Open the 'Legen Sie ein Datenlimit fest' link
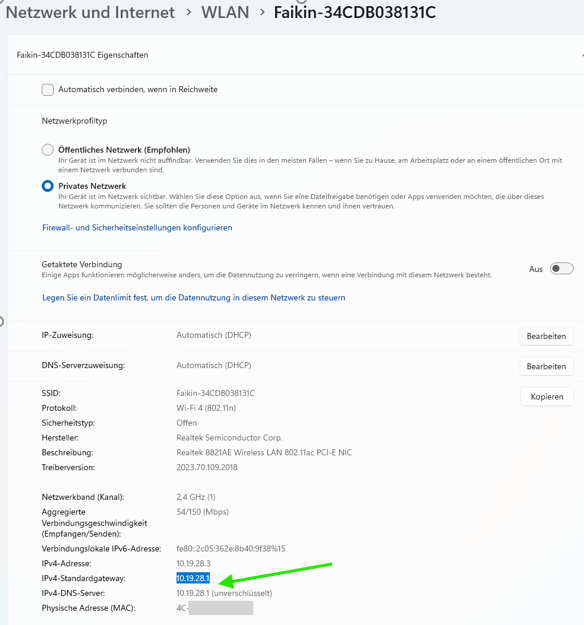 (194, 298)
